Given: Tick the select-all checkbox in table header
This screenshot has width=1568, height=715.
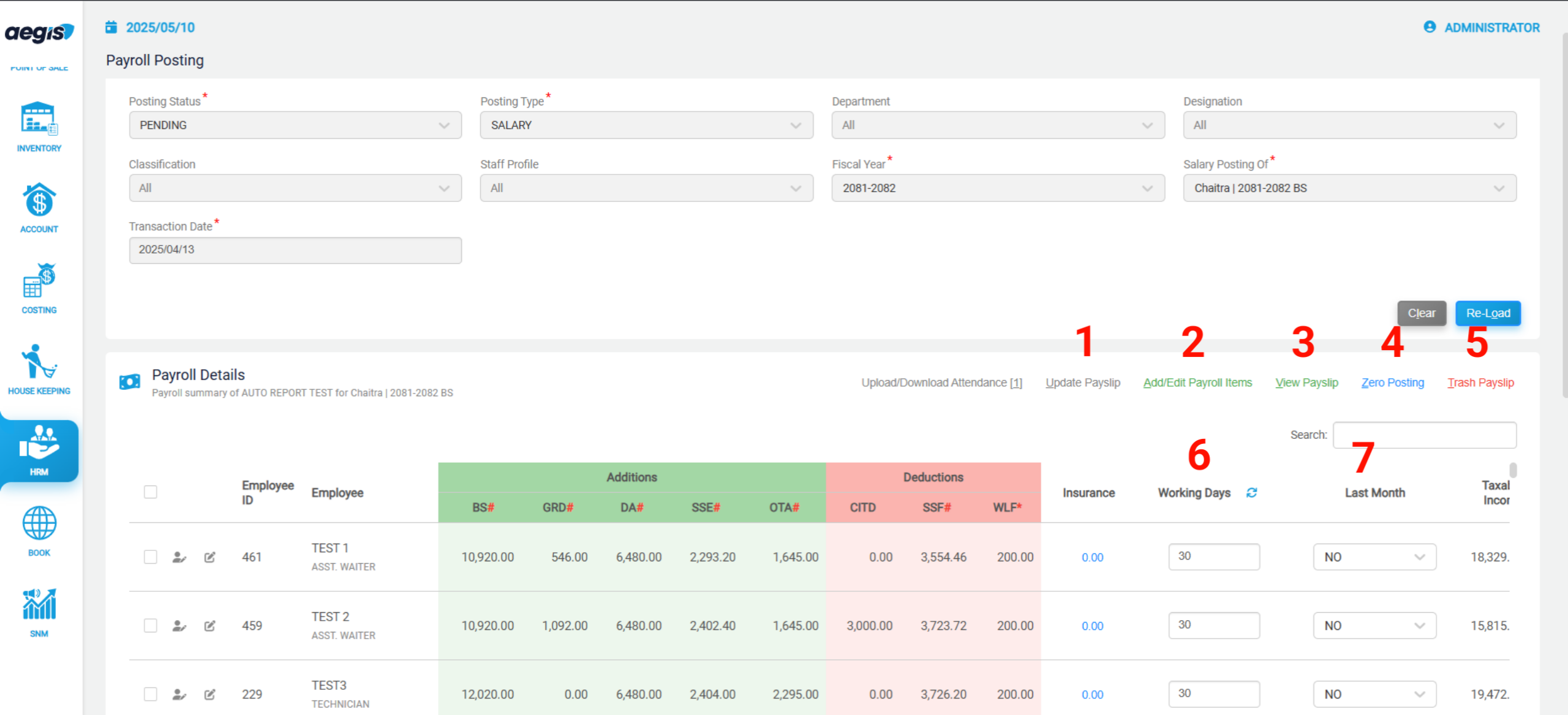Looking at the screenshot, I should 151,492.
